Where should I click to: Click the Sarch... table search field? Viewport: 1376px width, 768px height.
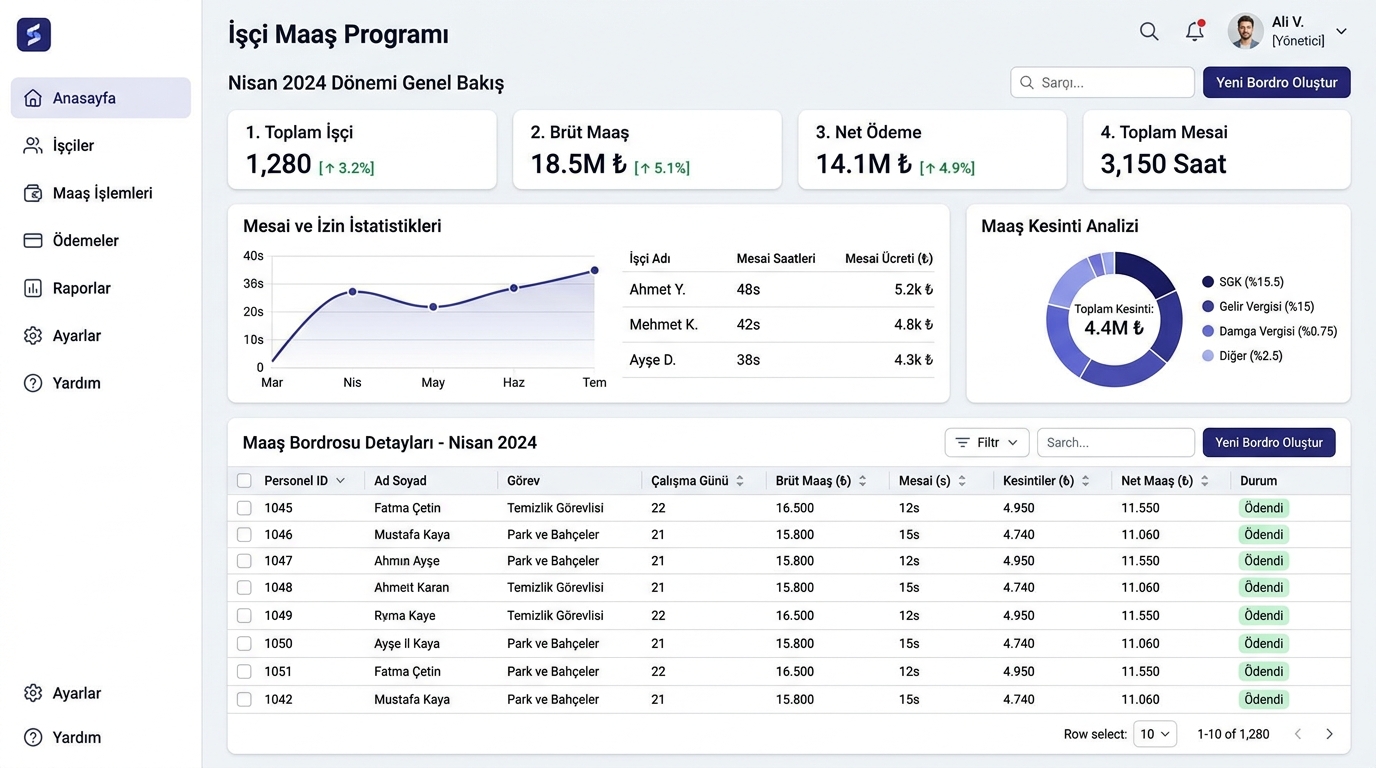point(1116,442)
